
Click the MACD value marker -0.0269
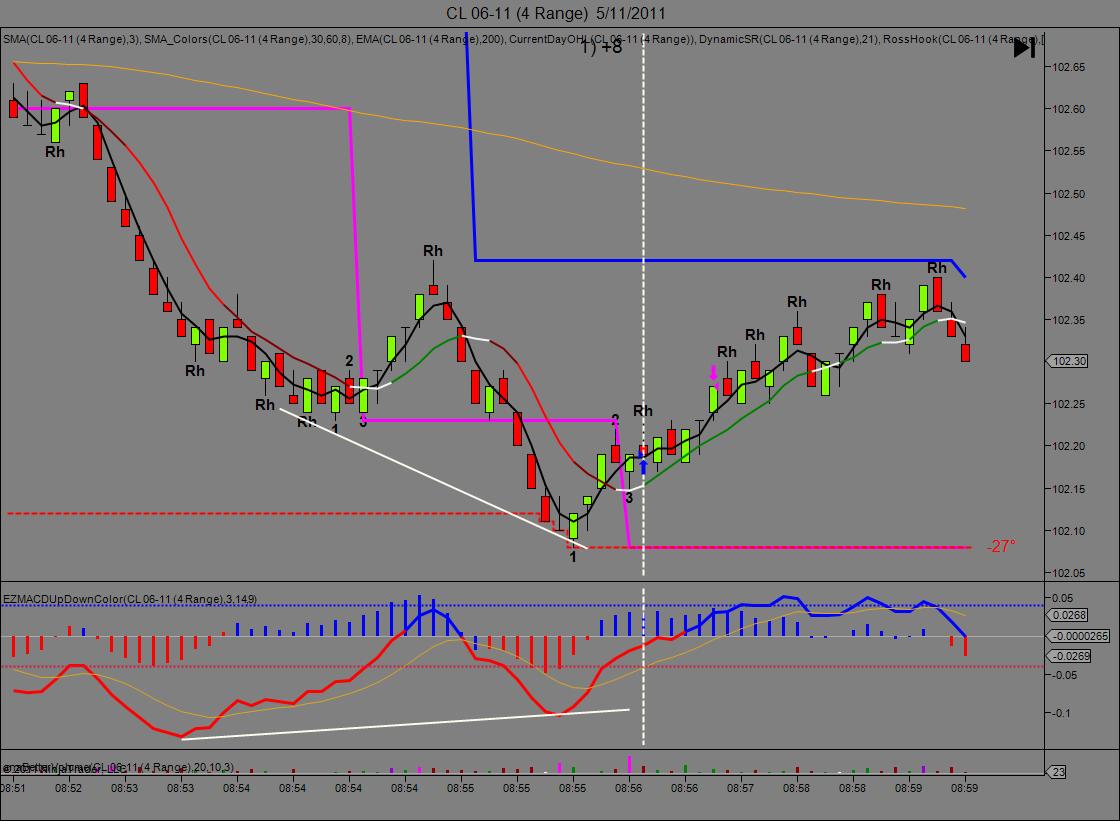(x=1069, y=656)
